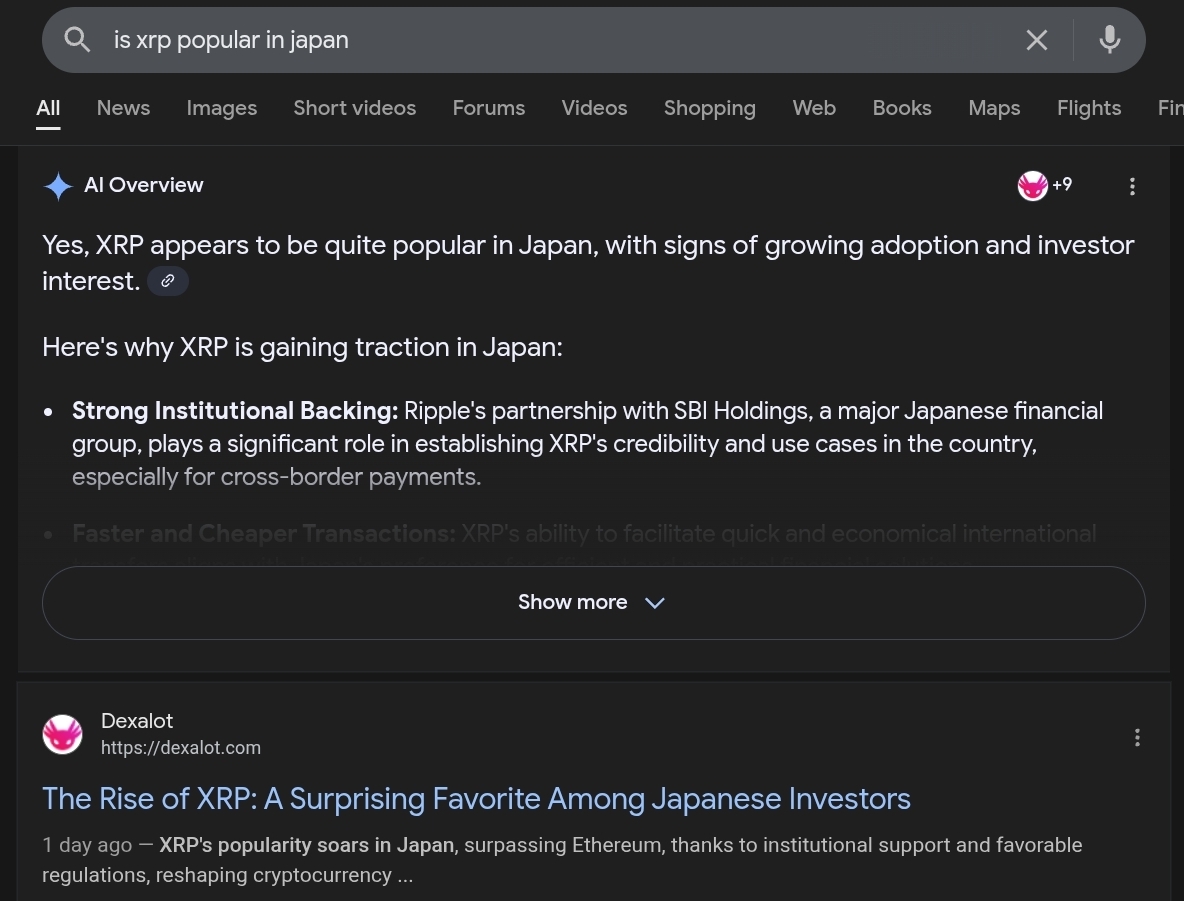Open the Web tab
Viewport: 1184px width, 901px height.
click(814, 108)
